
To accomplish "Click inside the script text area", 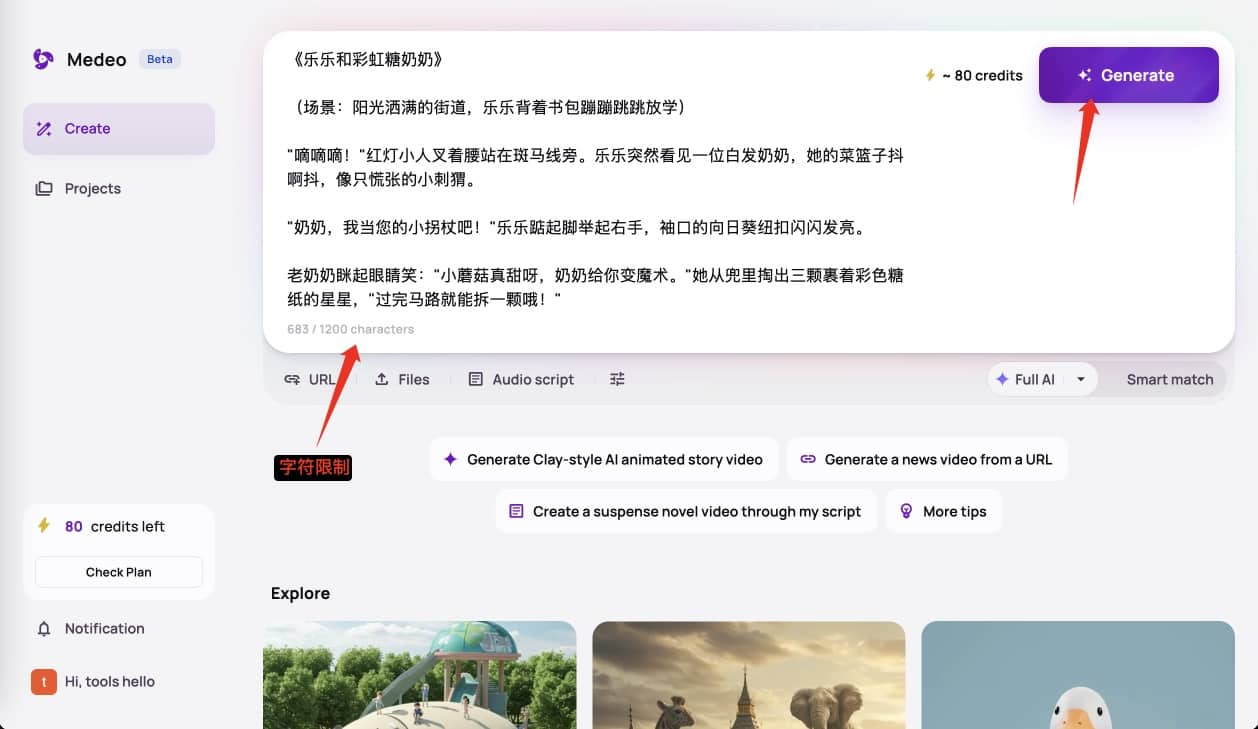I will pyautogui.click(x=596, y=180).
